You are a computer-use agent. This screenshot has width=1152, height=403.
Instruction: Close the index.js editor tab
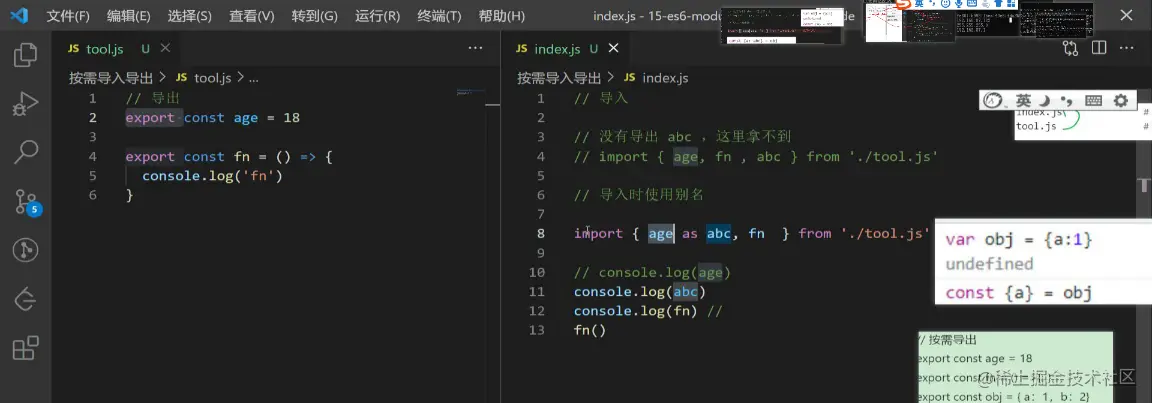coord(613,48)
